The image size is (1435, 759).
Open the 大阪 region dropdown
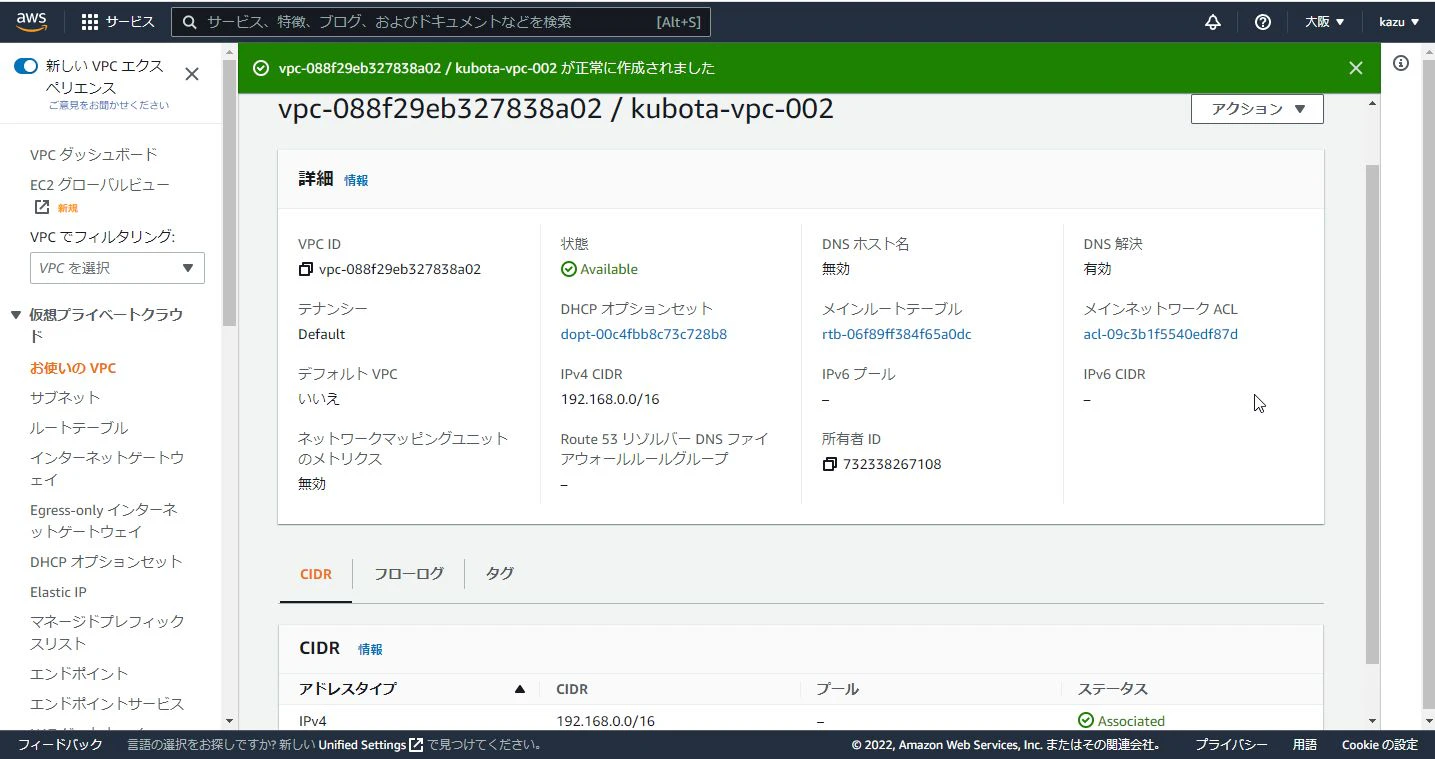1325,22
